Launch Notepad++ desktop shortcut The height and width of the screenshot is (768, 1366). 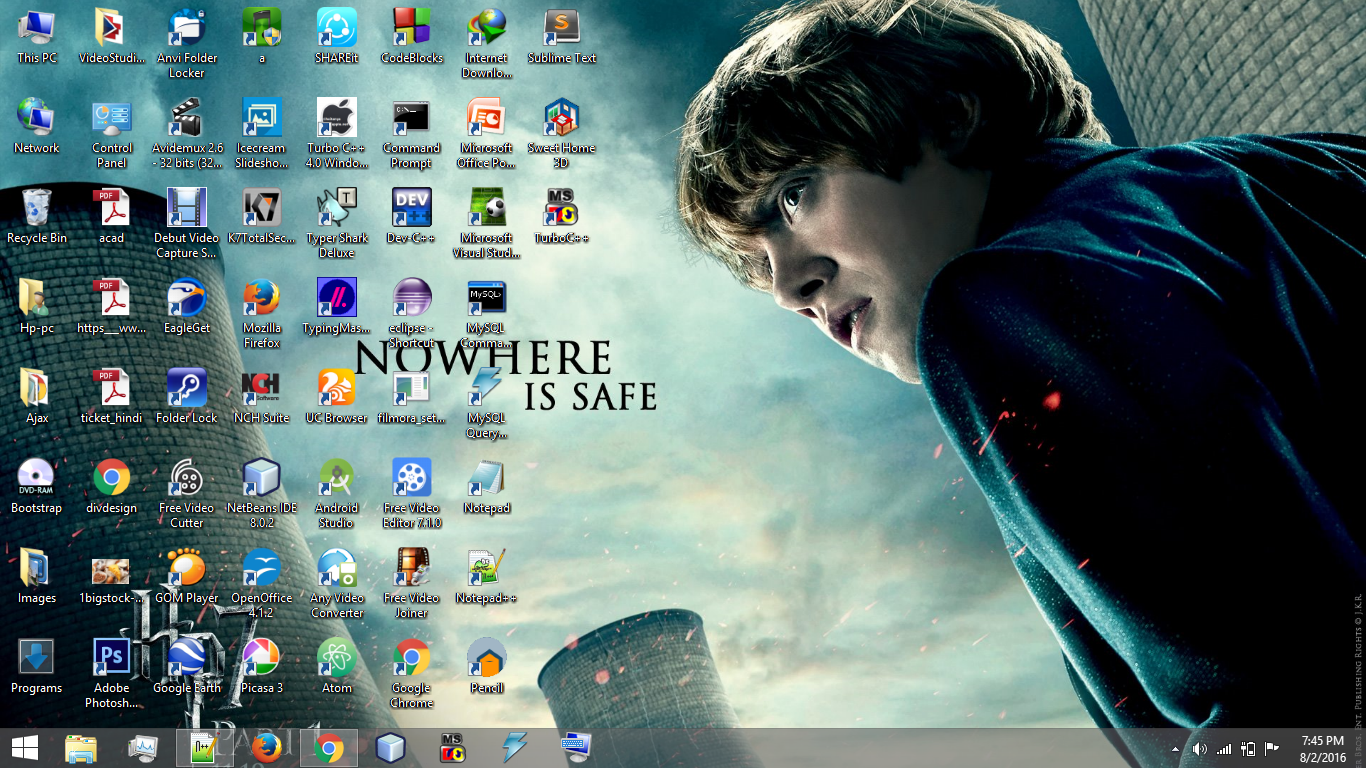click(x=487, y=577)
